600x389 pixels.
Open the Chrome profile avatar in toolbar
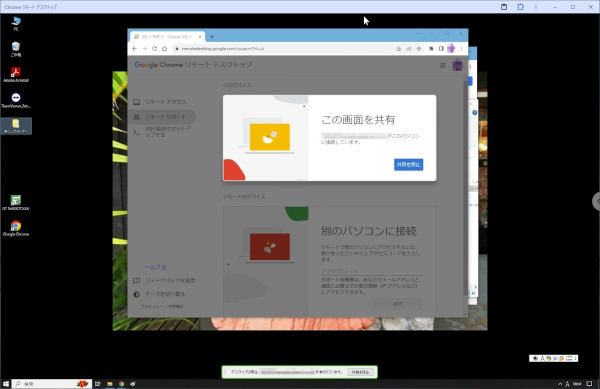click(x=451, y=49)
